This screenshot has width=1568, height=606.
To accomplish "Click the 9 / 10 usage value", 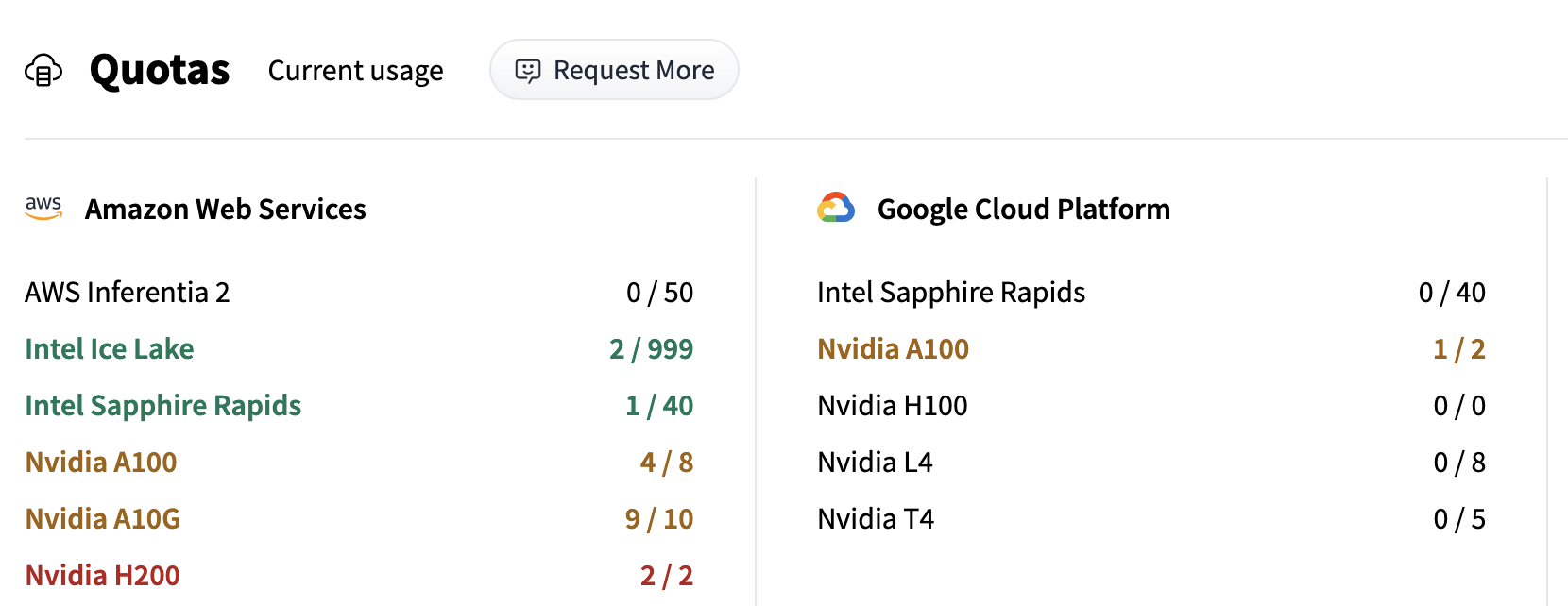I will point(658,519).
